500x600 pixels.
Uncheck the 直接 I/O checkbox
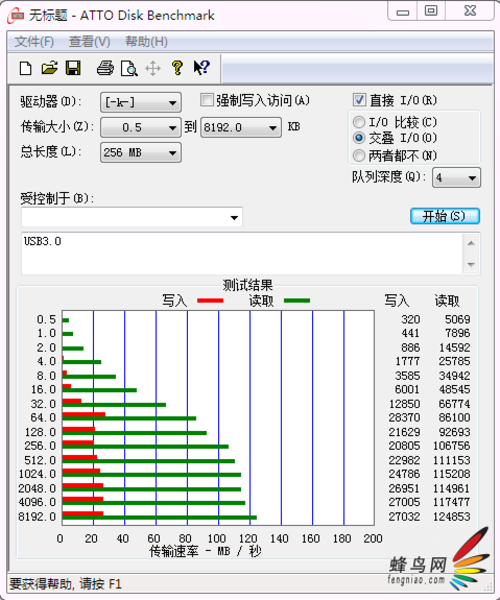(x=359, y=100)
